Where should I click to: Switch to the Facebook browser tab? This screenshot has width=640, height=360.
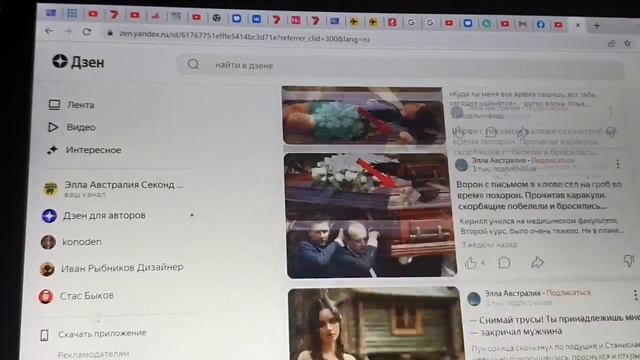click(541, 24)
